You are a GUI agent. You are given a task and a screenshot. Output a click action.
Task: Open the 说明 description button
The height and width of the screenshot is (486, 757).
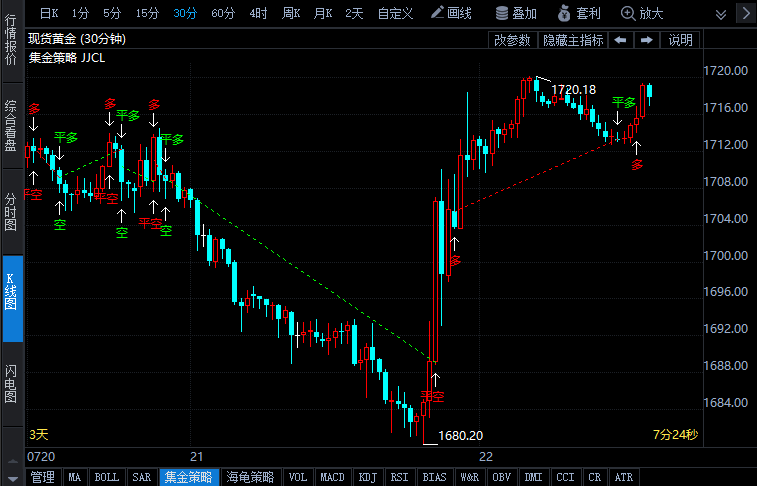tap(680, 40)
